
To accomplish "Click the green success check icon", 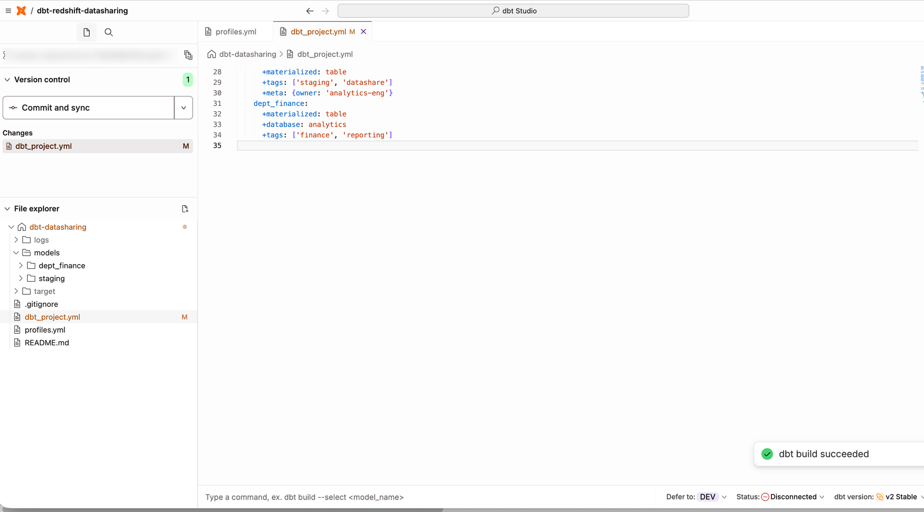I will click(767, 454).
